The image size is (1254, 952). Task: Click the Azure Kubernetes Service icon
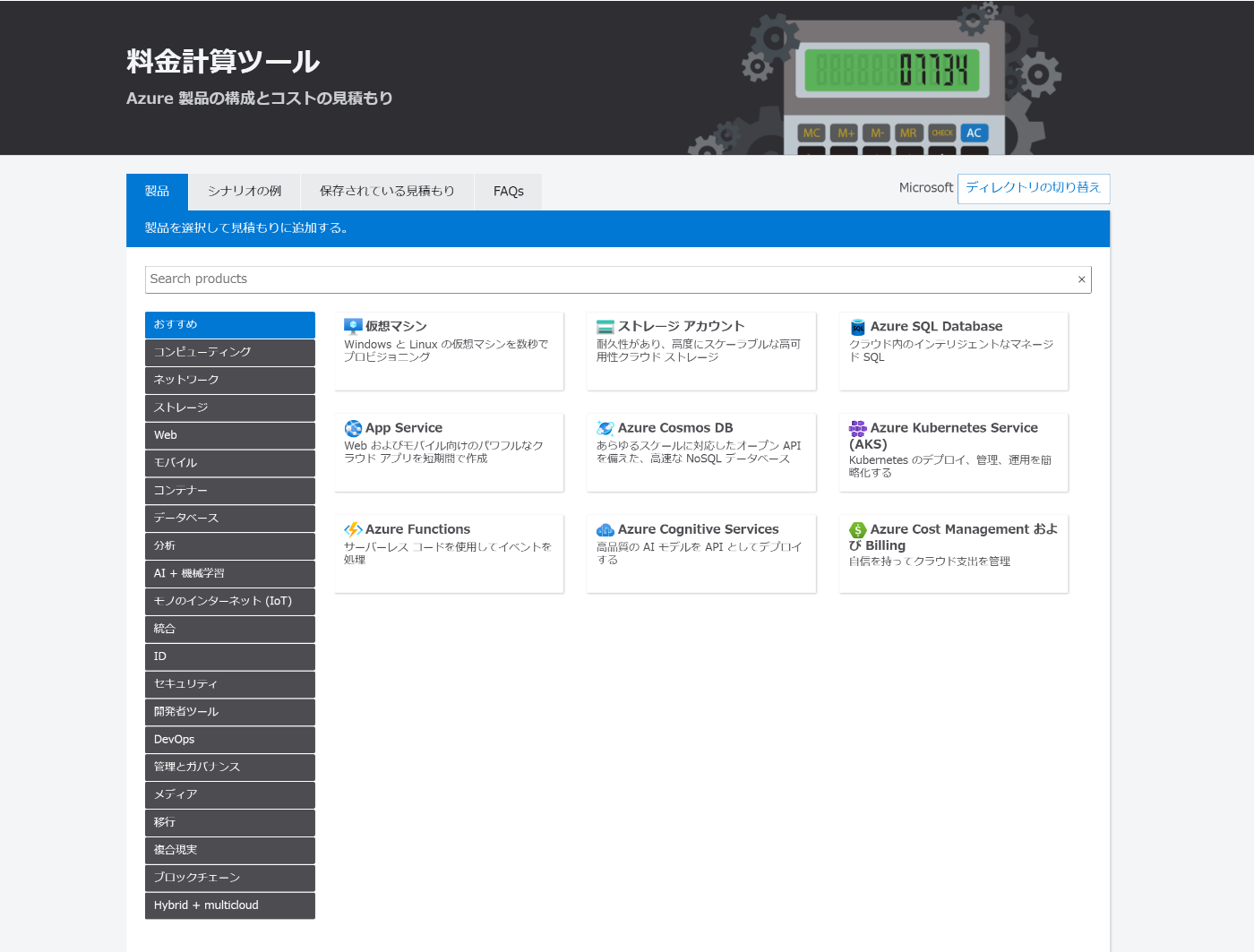858,428
